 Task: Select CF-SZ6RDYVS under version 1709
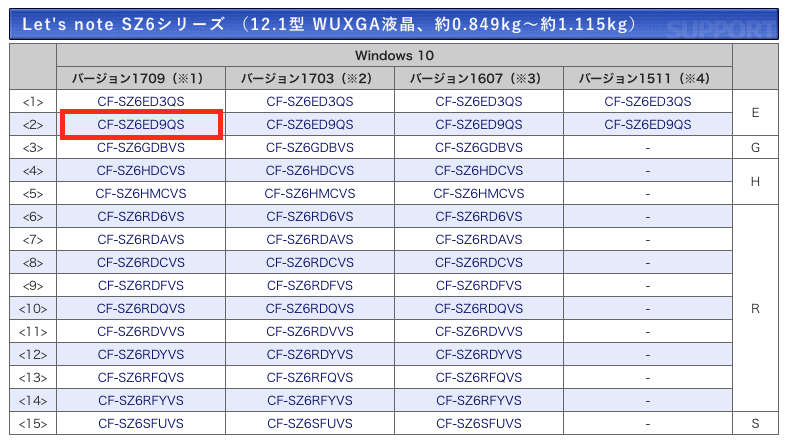(141, 355)
